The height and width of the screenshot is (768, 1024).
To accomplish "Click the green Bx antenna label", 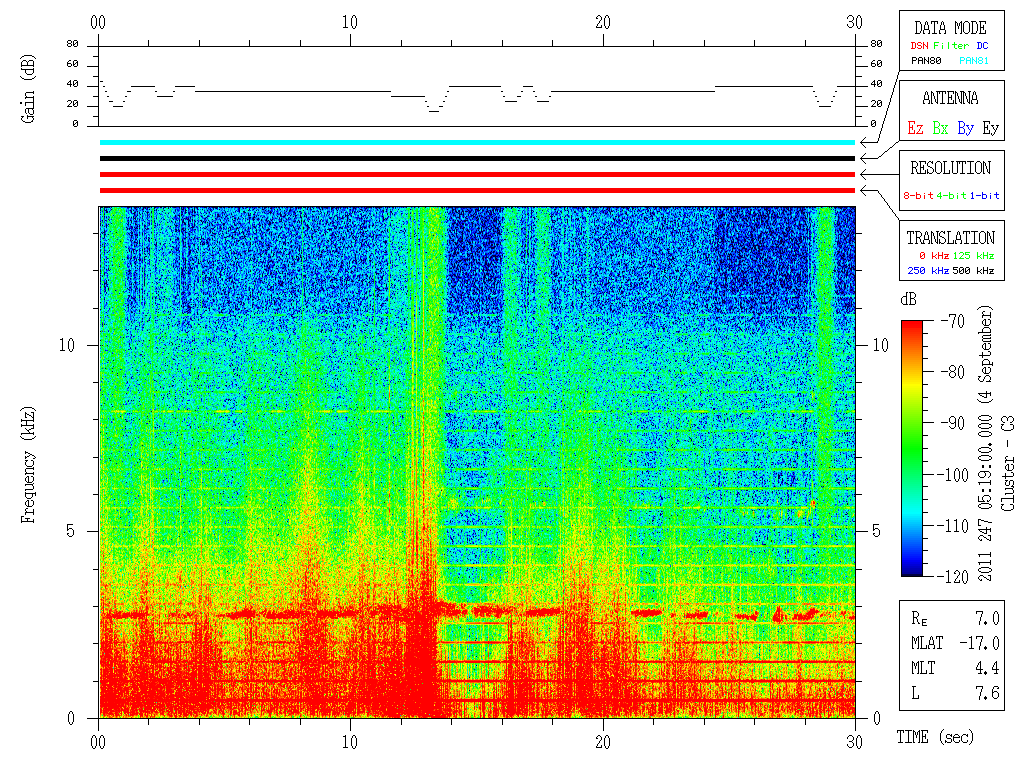I will pos(940,128).
